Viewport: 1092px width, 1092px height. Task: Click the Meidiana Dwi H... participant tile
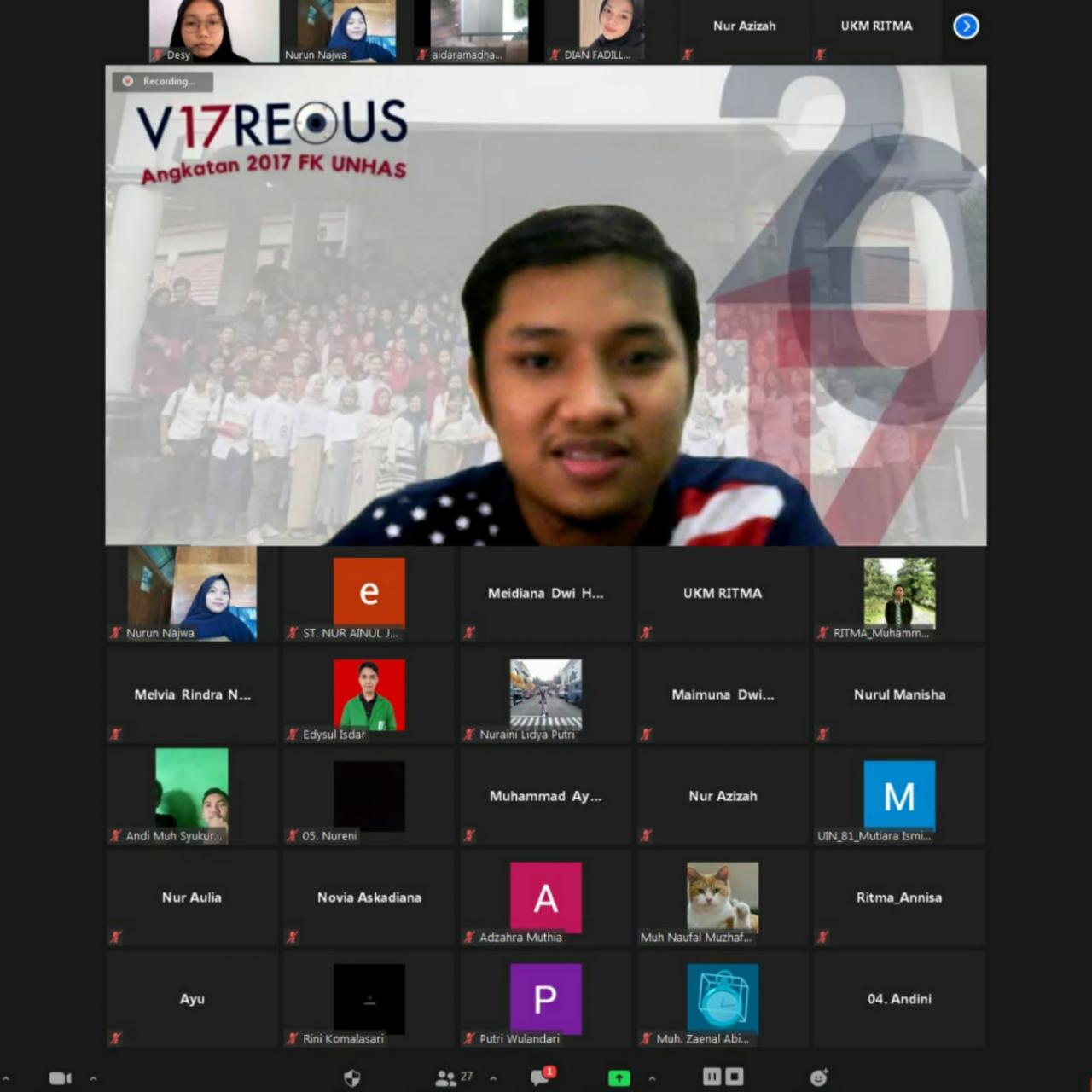point(545,594)
